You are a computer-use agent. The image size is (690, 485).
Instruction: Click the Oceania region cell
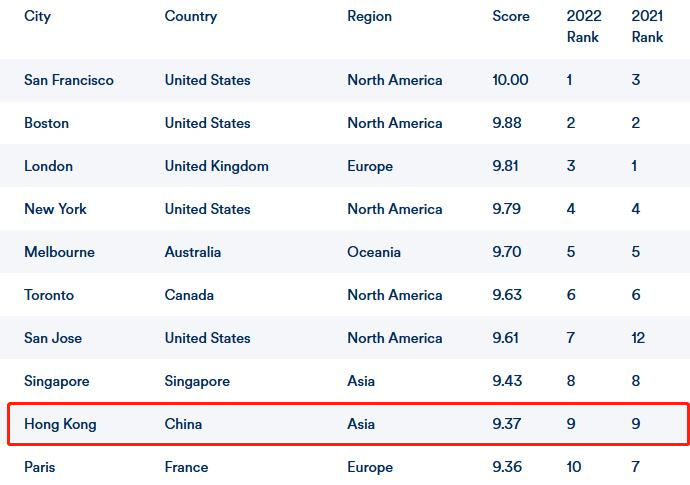tap(374, 252)
